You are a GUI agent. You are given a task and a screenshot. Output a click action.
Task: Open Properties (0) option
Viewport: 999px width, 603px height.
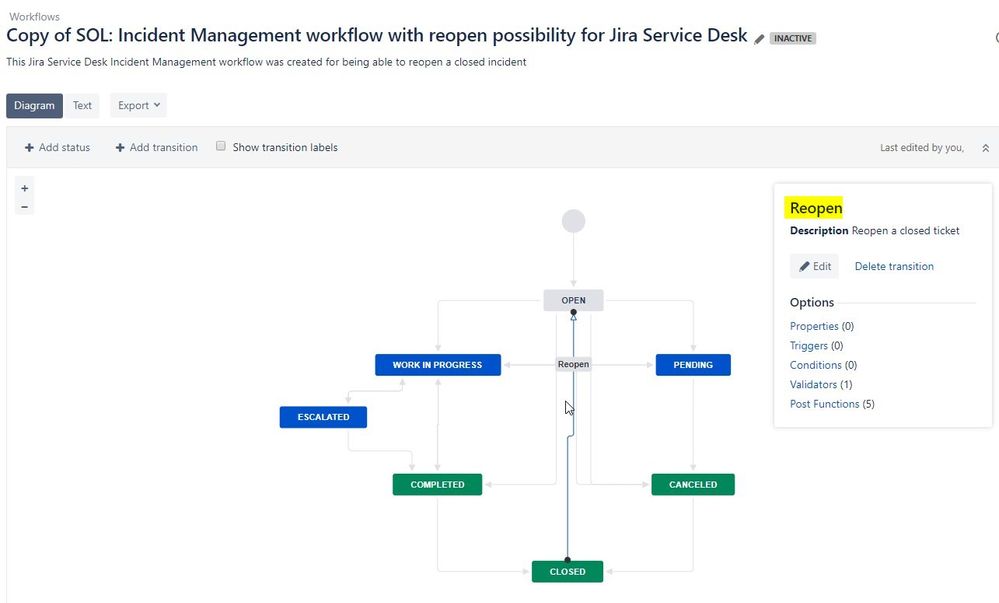[x=822, y=326]
